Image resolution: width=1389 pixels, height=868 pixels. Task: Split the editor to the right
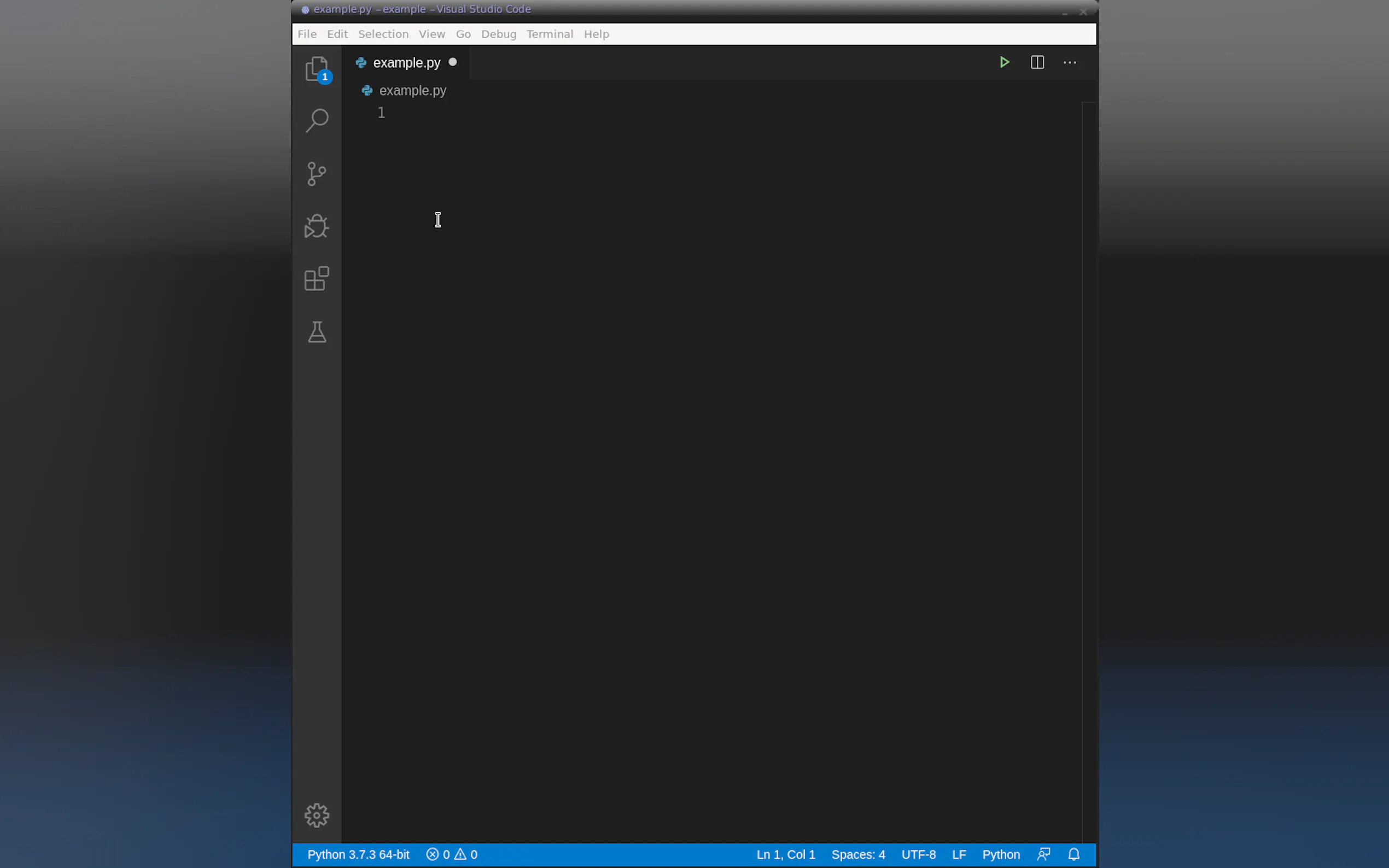click(1037, 62)
